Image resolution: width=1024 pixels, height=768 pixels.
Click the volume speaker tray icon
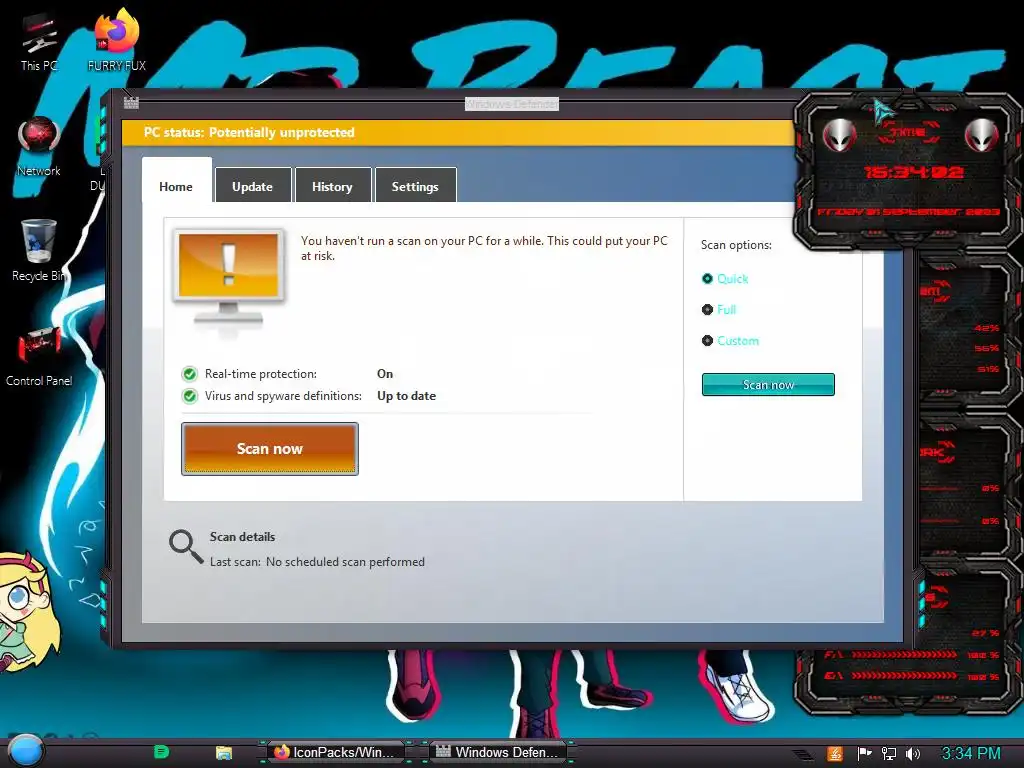912,754
